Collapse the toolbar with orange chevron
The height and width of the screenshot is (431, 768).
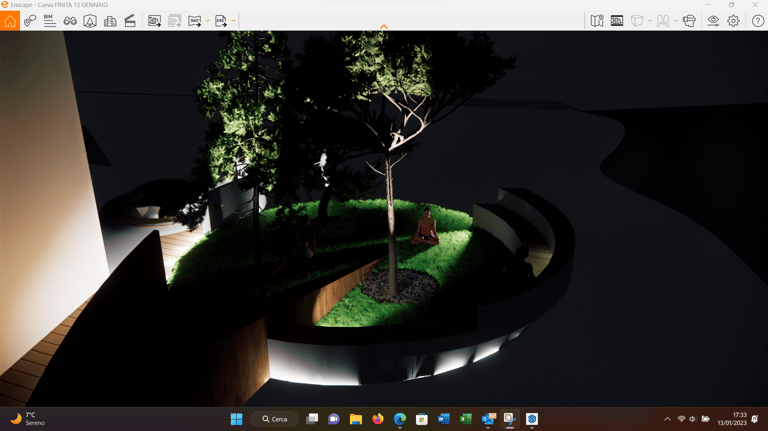384,27
